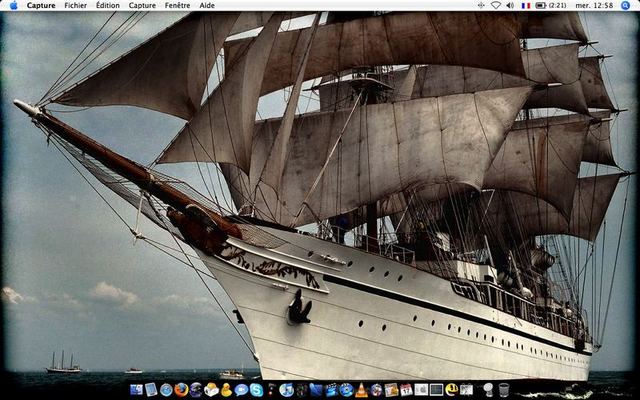Open the dark screen icon in Dock
The height and width of the screenshot is (400, 640).
pyautogui.click(x=436, y=390)
